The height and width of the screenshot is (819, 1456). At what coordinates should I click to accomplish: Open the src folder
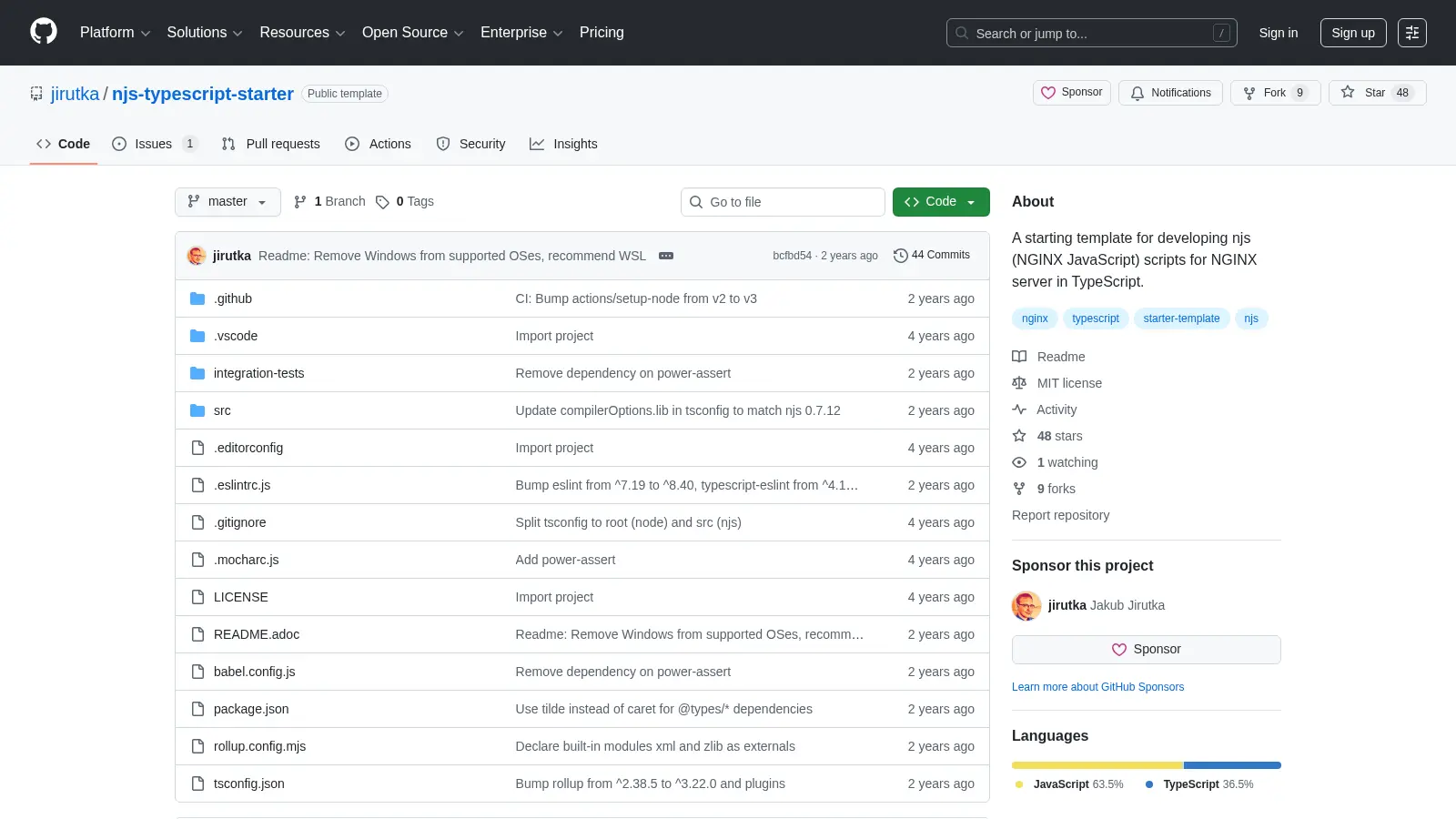(222, 410)
